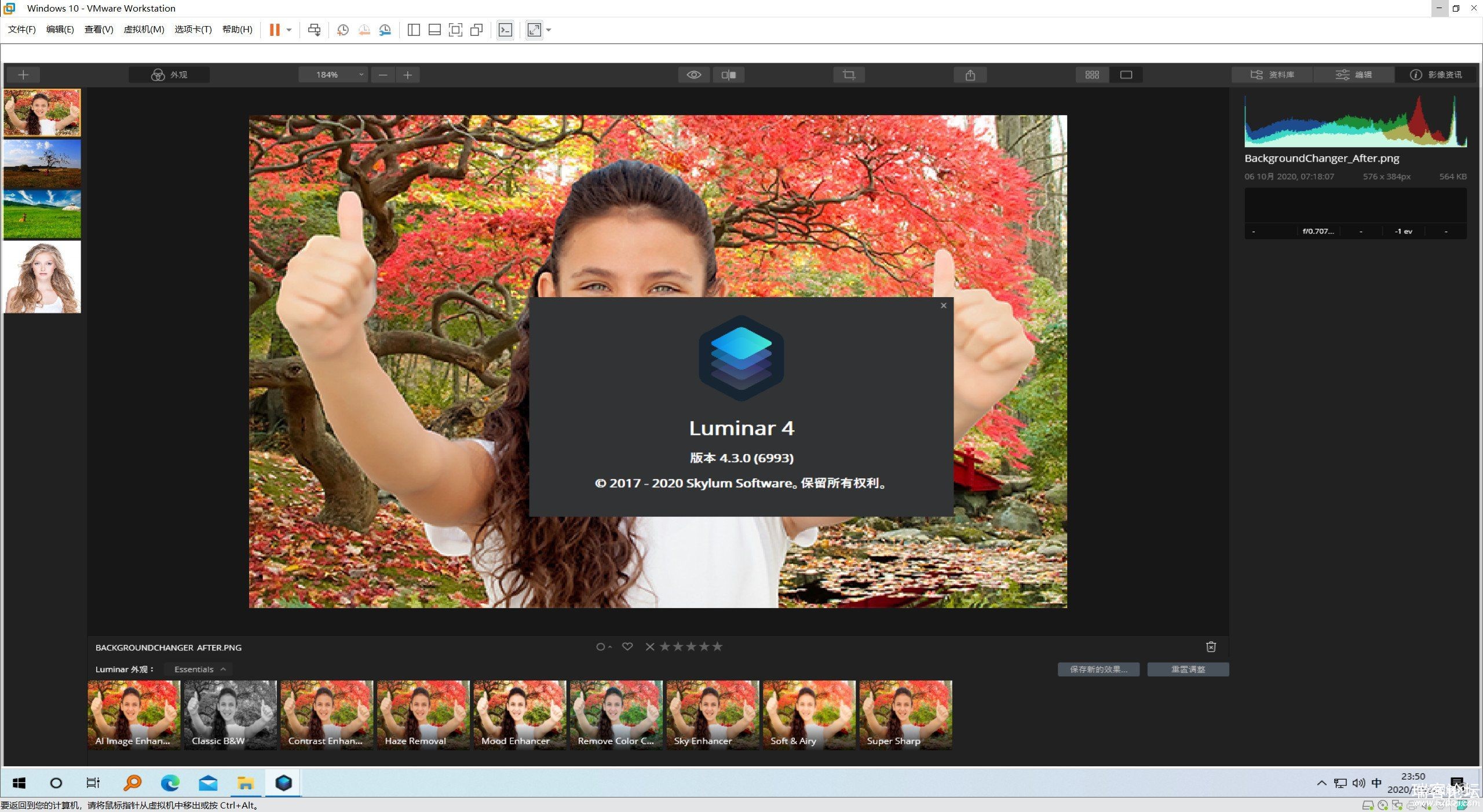
Task: Switch to gallery grid view
Action: [x=1092, y=75]
